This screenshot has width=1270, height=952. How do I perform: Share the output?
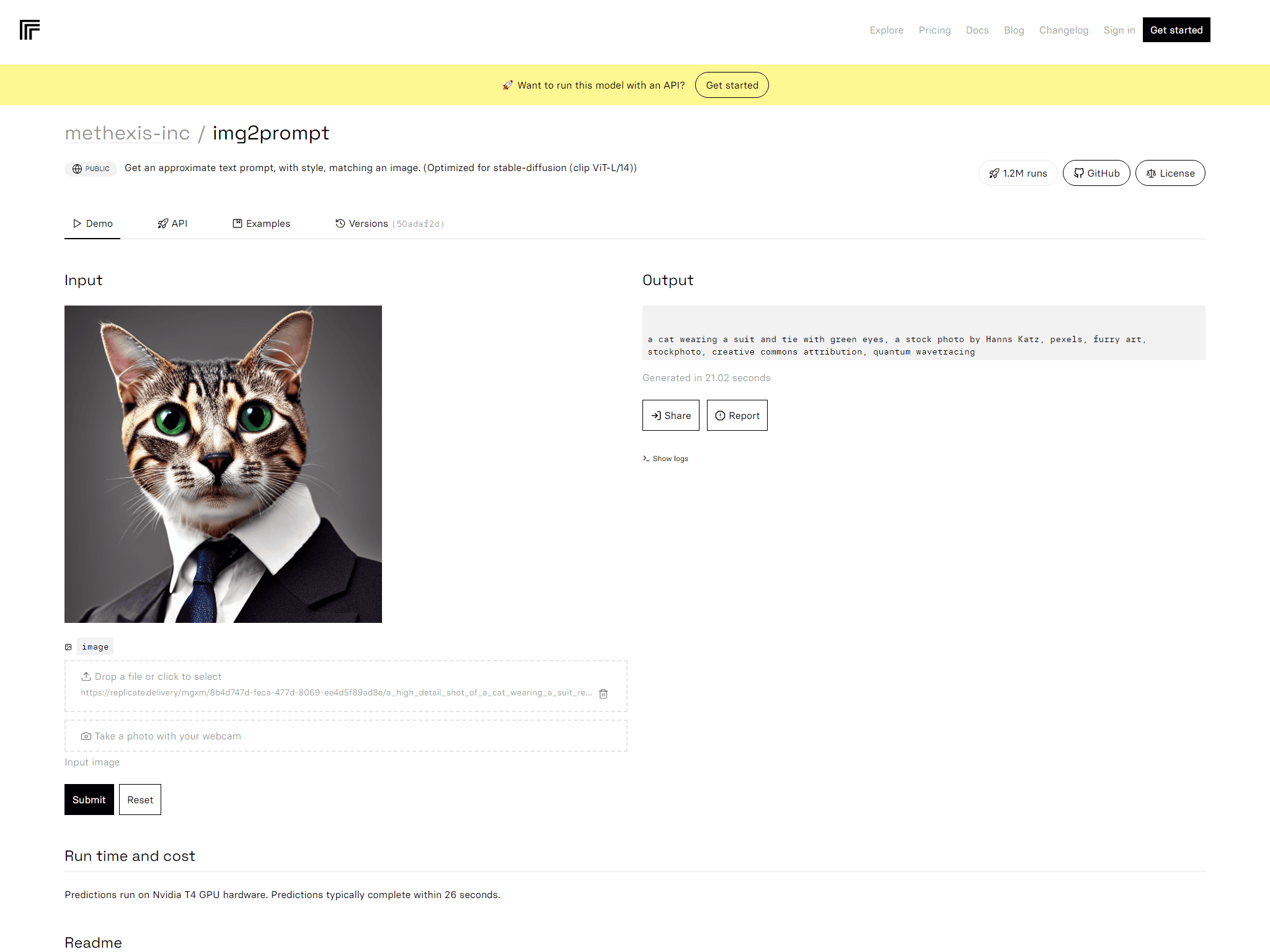point(671,415)
